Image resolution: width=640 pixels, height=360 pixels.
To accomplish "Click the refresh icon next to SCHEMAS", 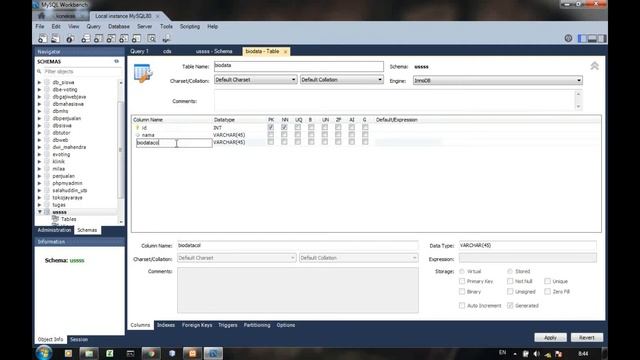I will tap(116, 61).
